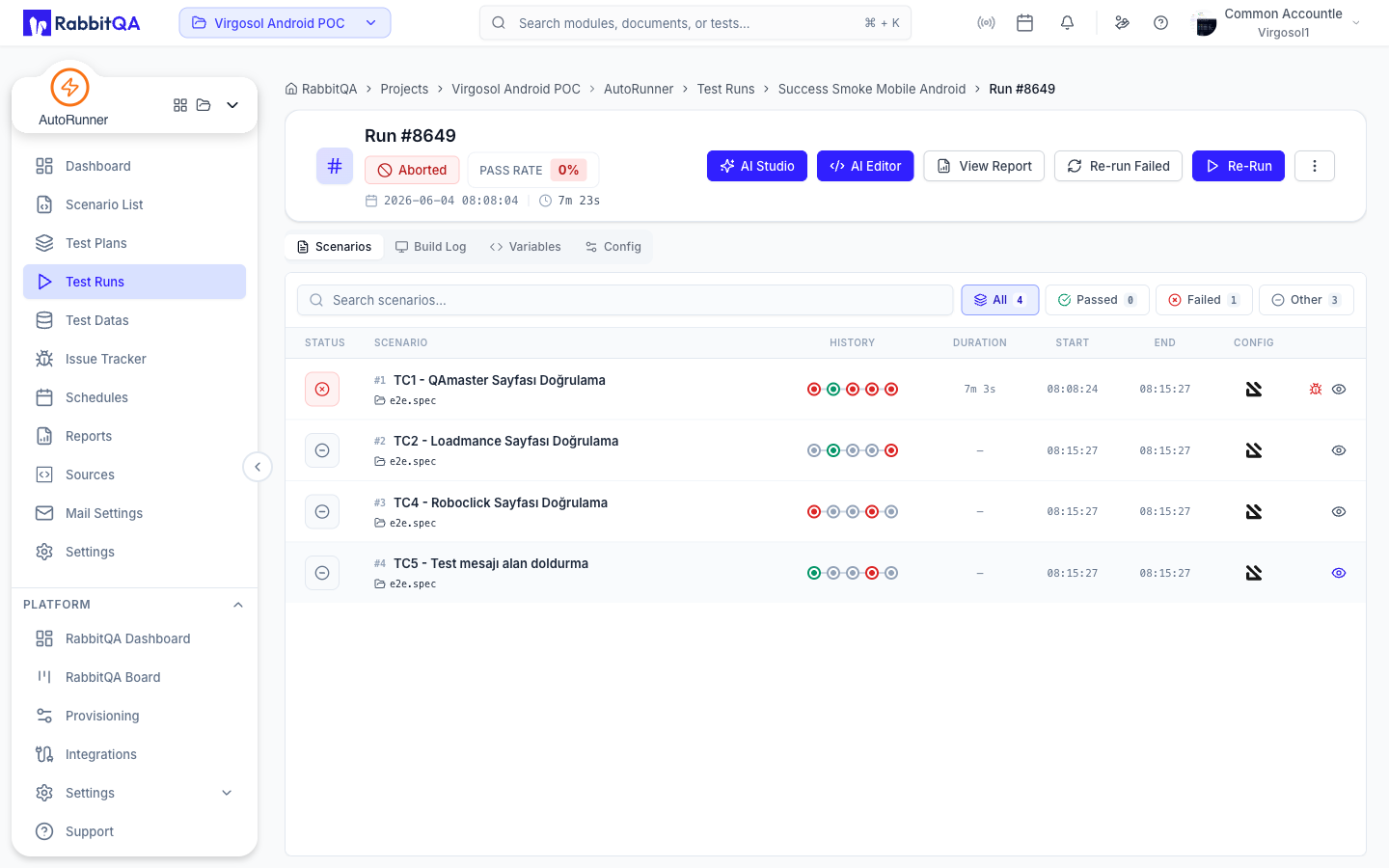Click the config icon in TC5 row
The height and width of the screenshot is (868, 1389).
tap(1254, 573)
